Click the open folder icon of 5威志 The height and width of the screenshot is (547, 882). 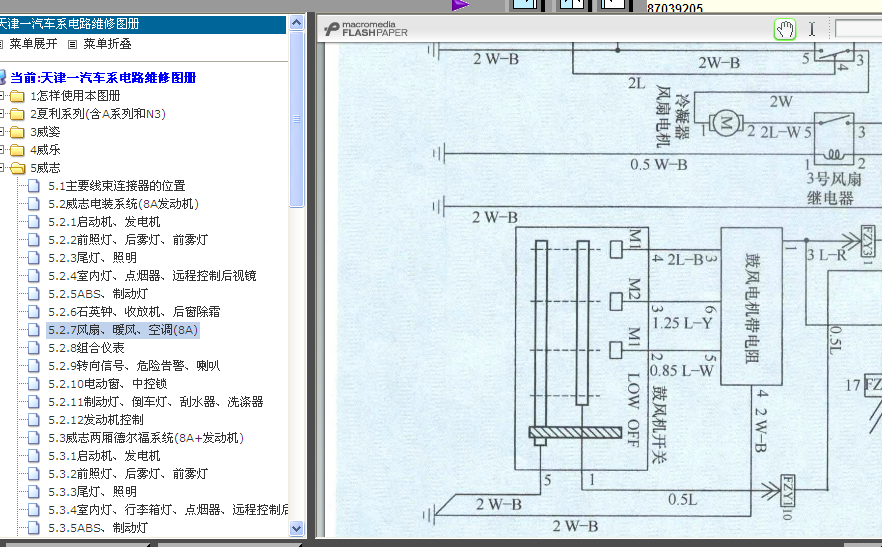pyautogui.click(x=17, y=168)
